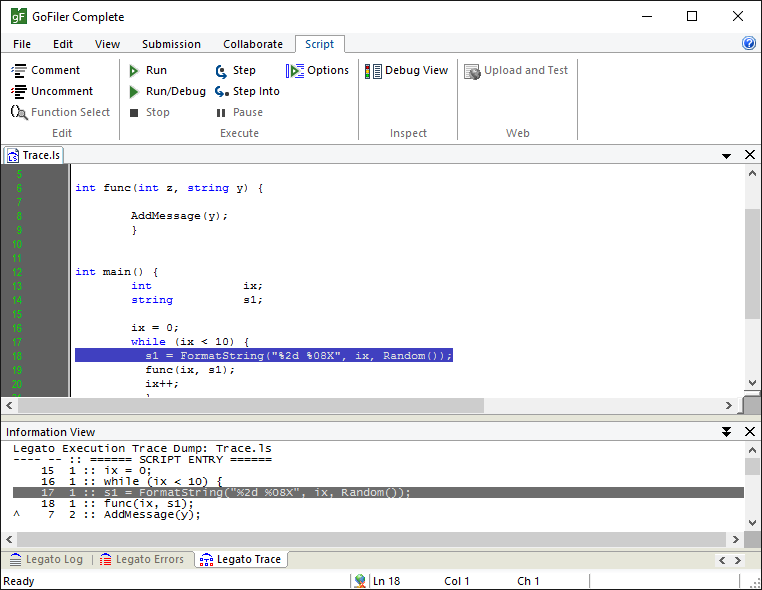
Task: Open document tab list dropdown arrow
Action: point(726,156)
